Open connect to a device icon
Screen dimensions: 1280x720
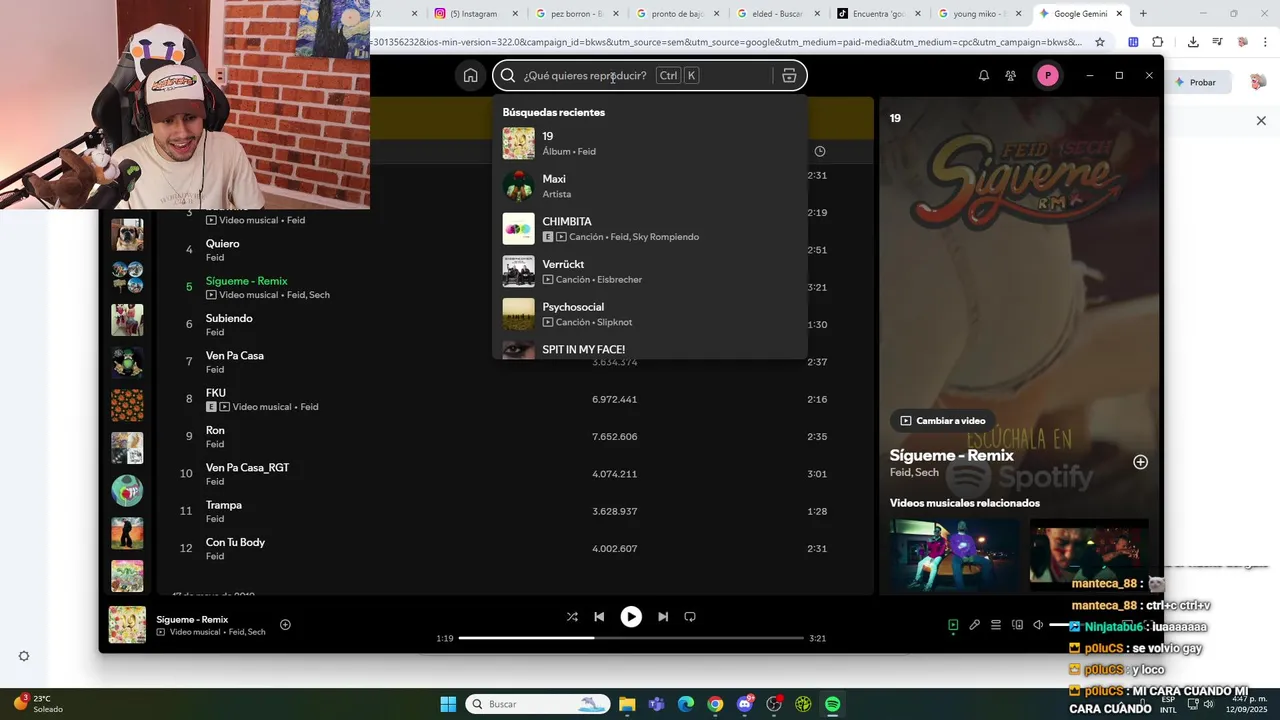click(1017, 625)
